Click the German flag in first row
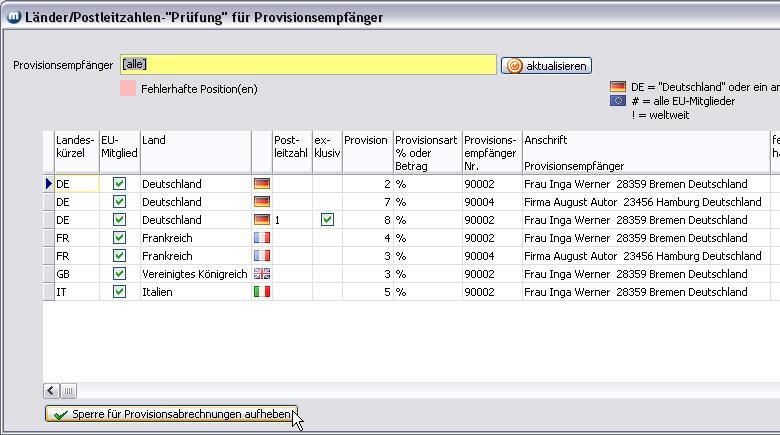The height and width of the screenshot is (435, 780). (x=262, y=184)
